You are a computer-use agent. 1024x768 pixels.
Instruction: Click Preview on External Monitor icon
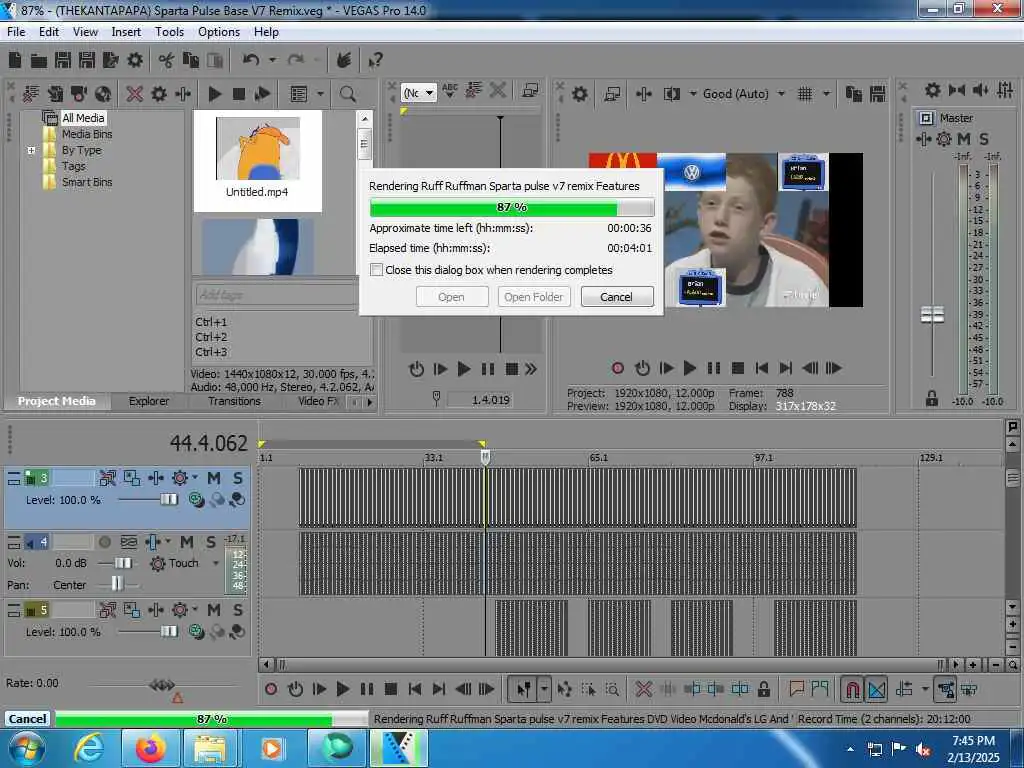coord(612,93)
